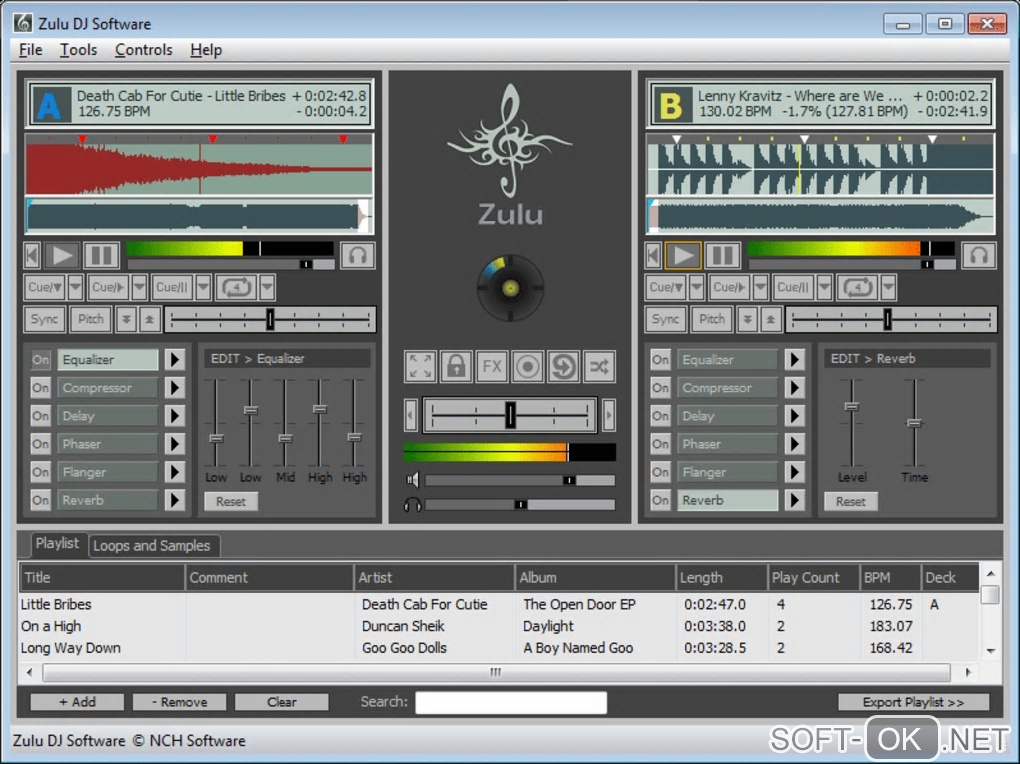Click Sync on Deck B
1020x764 pixels.
coord(665,320)
